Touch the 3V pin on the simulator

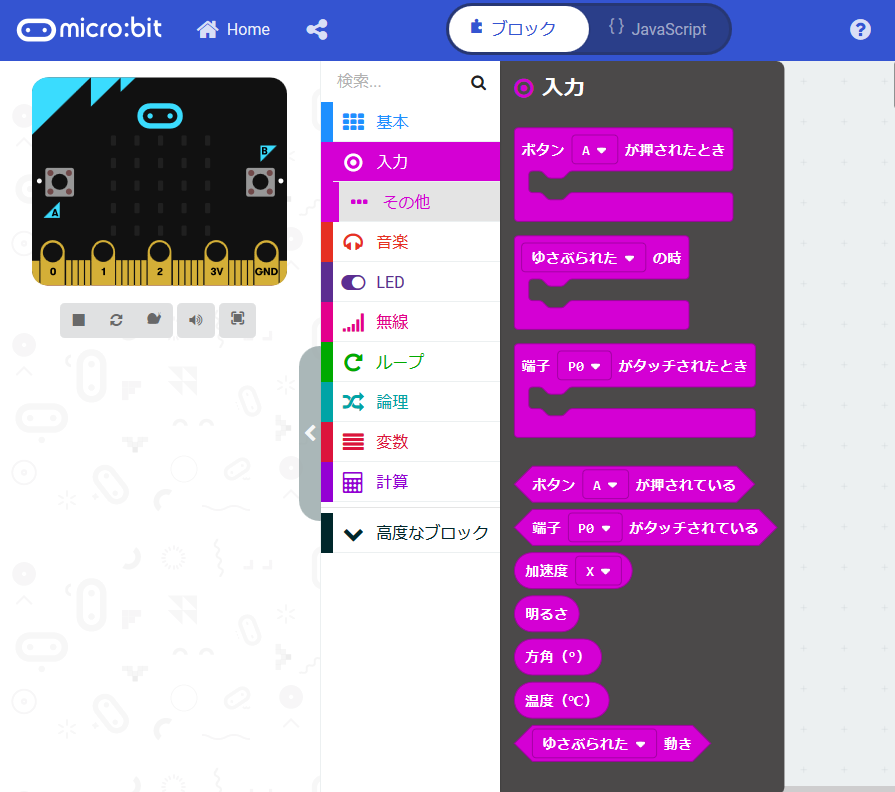click(x=216, y=261)
